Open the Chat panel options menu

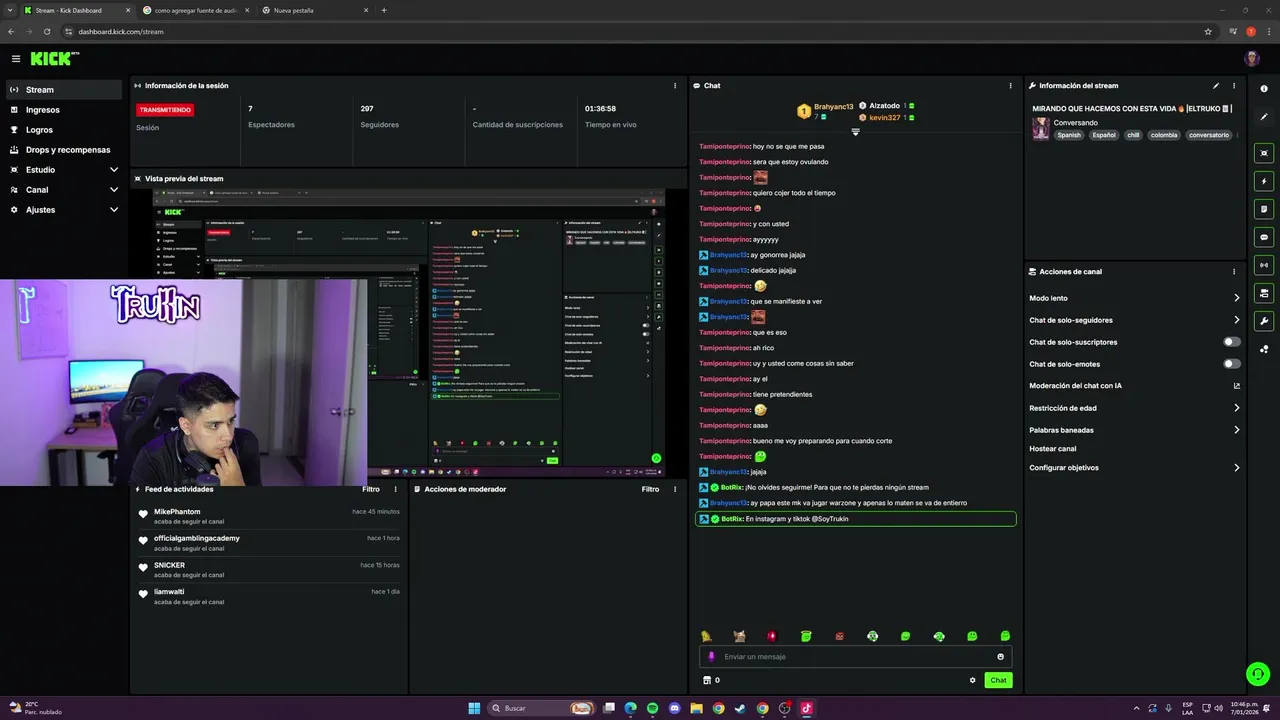pyautogui.click(x=1010, y=86)
